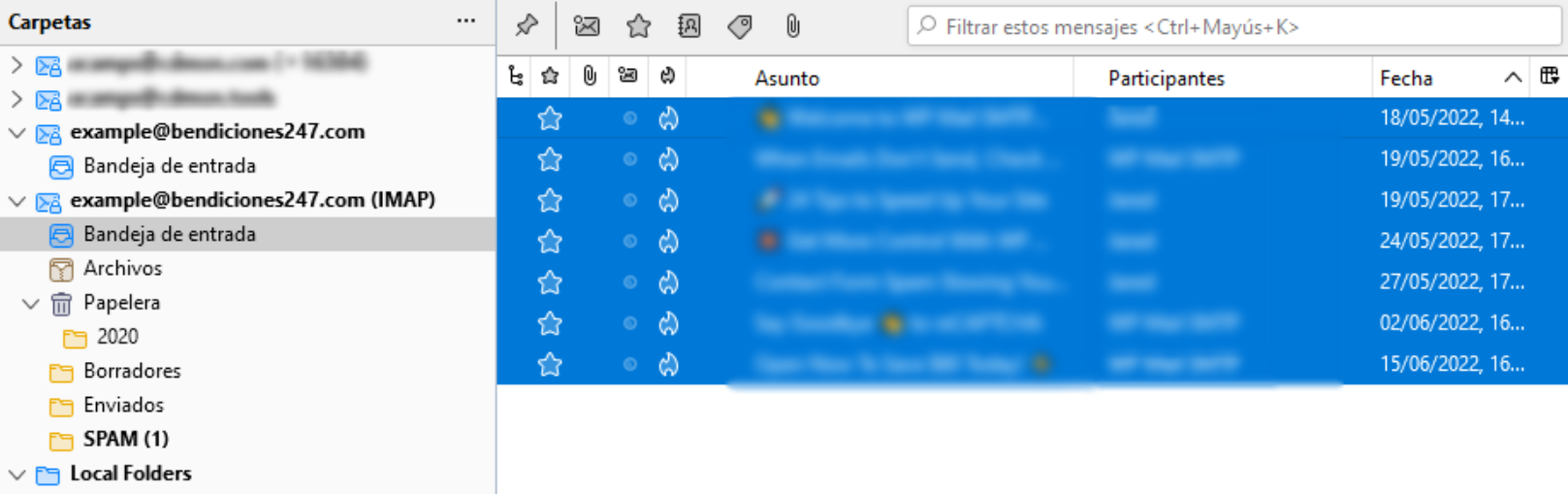Toggle read status of 19/05/2022, 16 message
The height and width of the screenshot is (494, 1568).
tap(629, 159)
